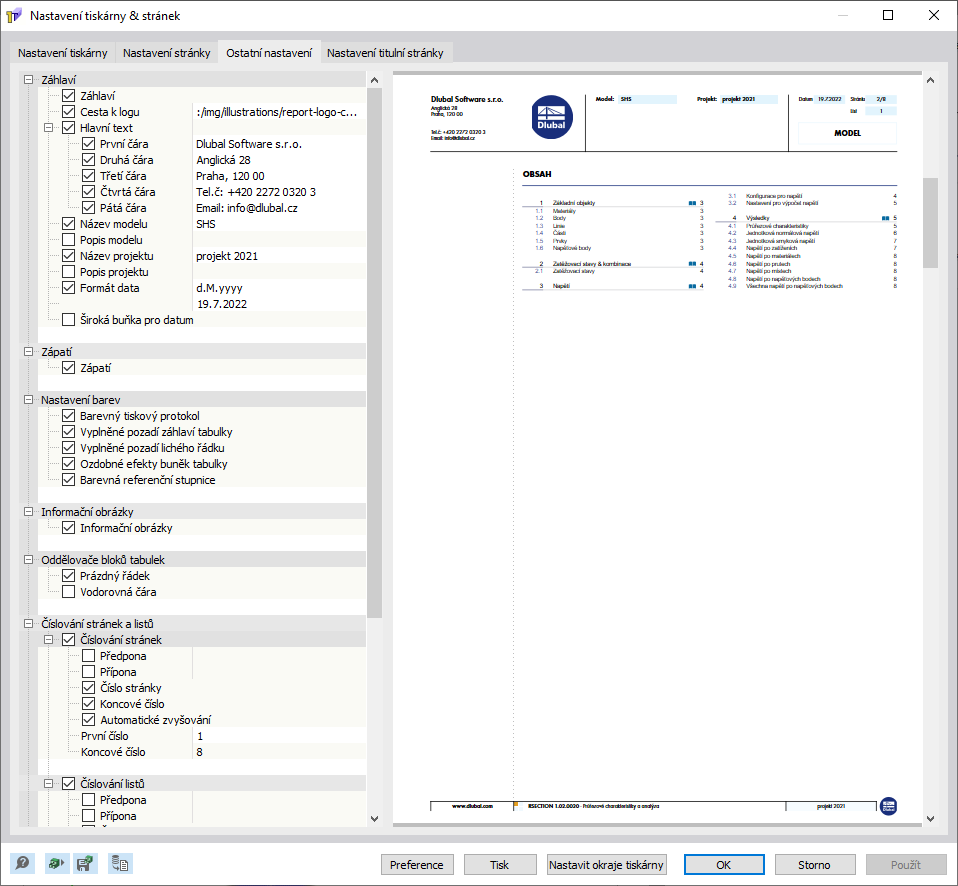Image resolution: width=958 pixels, height=886 pixels.
Task: Uncheck Ozdobné efekty buněk tabulky
Action: (x=68, y=464)
